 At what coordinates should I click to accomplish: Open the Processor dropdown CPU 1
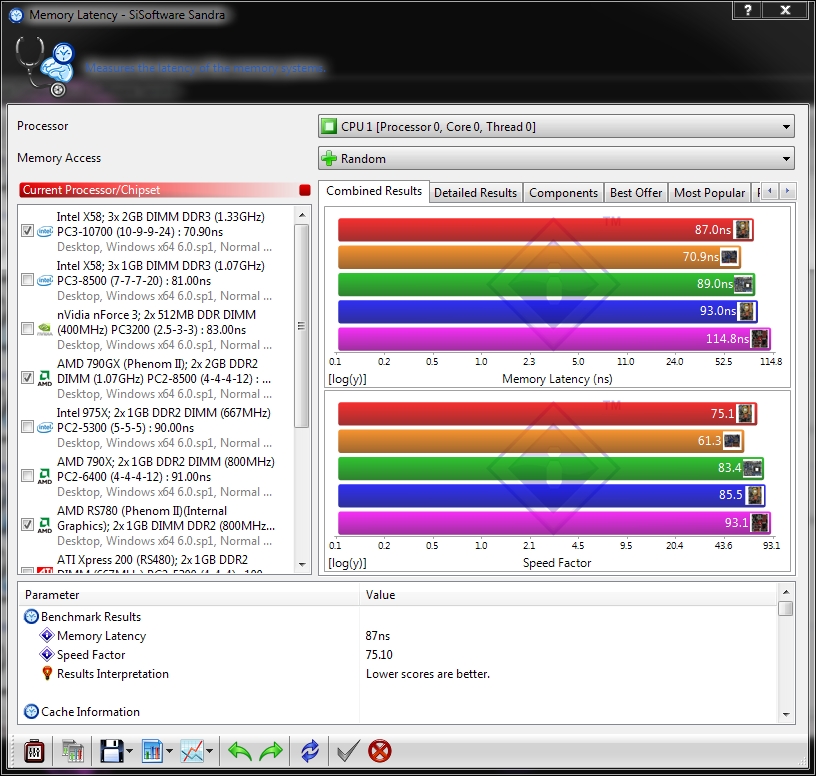point(556,126)
